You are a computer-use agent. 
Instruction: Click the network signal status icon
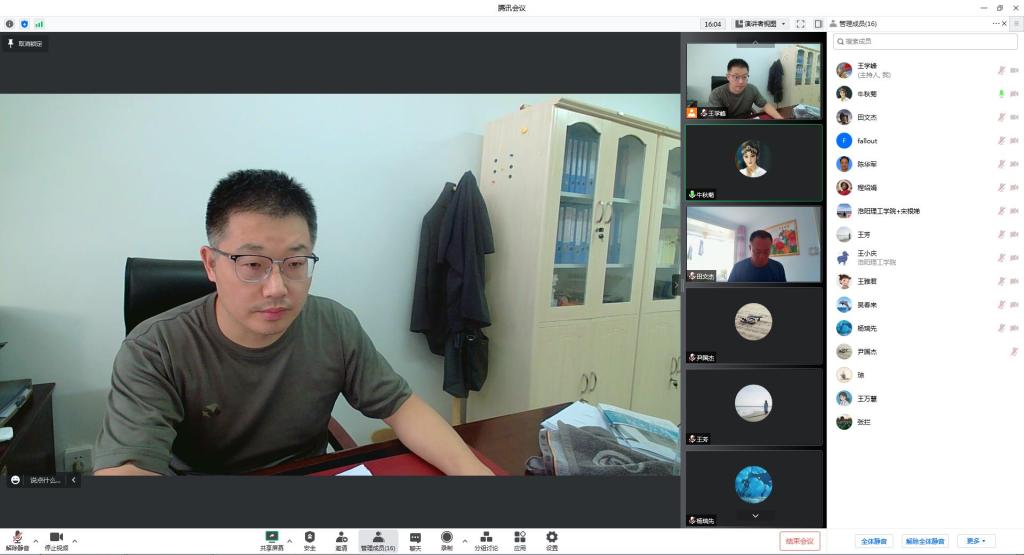[39, 24]
